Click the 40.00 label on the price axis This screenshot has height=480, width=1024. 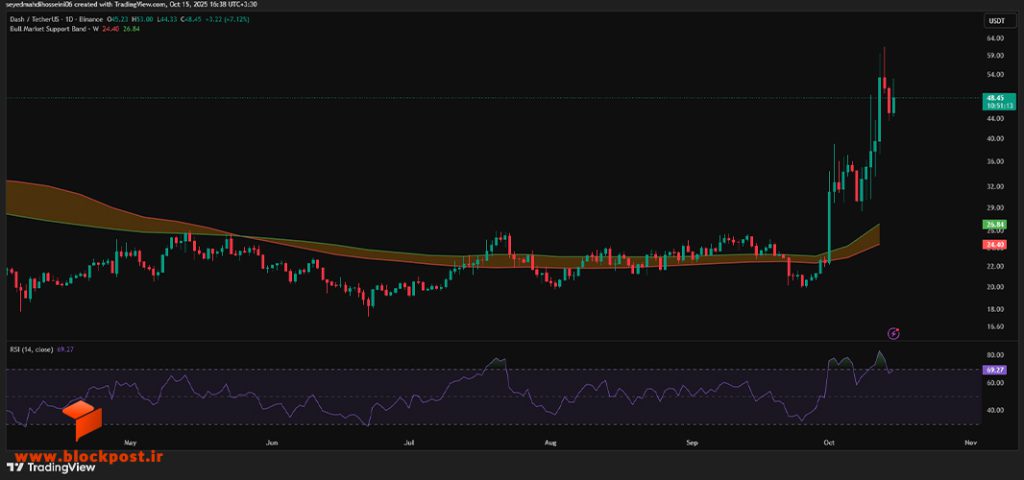[x=995, y=138]
